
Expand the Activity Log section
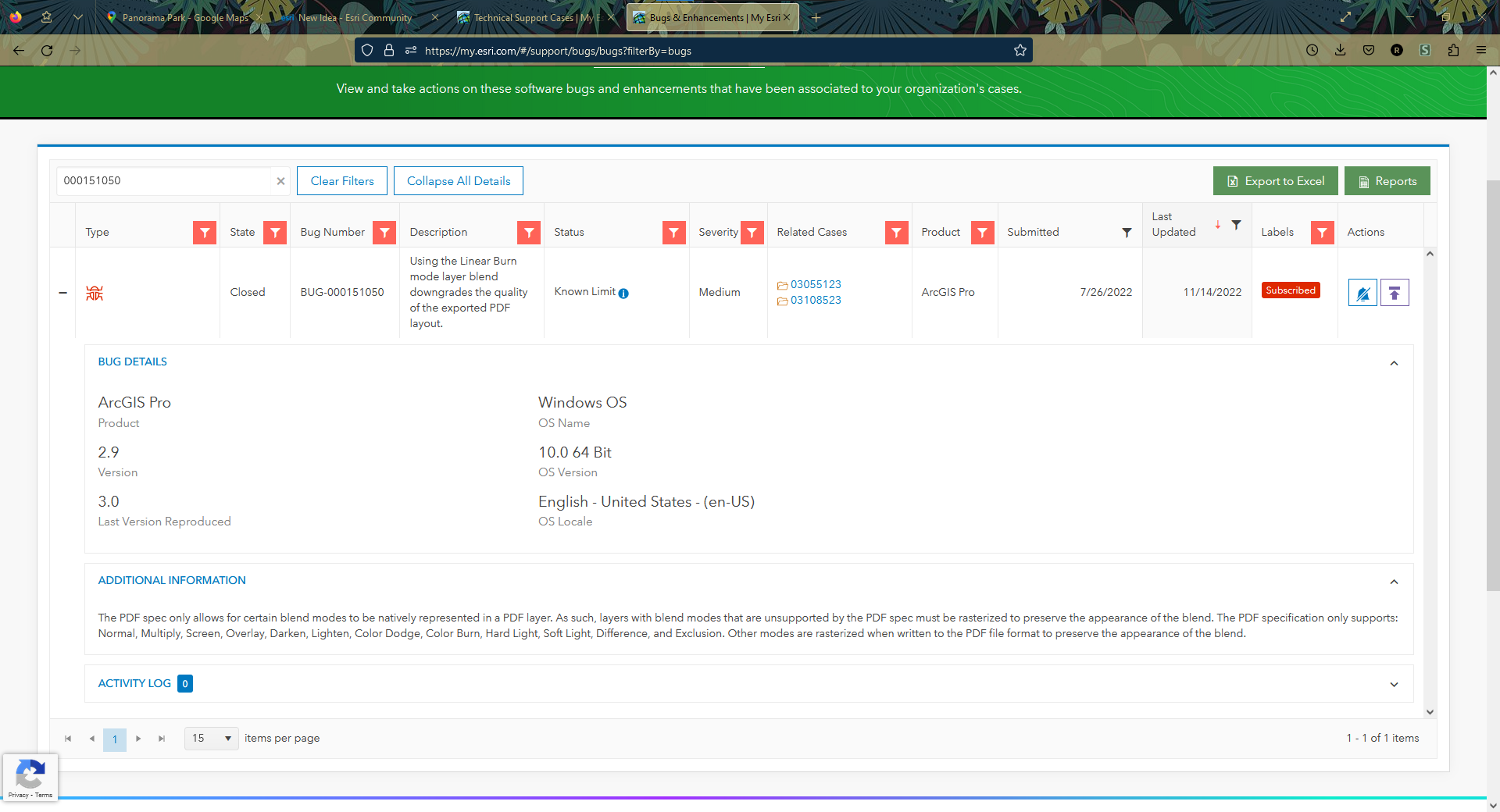[1394, 685]
